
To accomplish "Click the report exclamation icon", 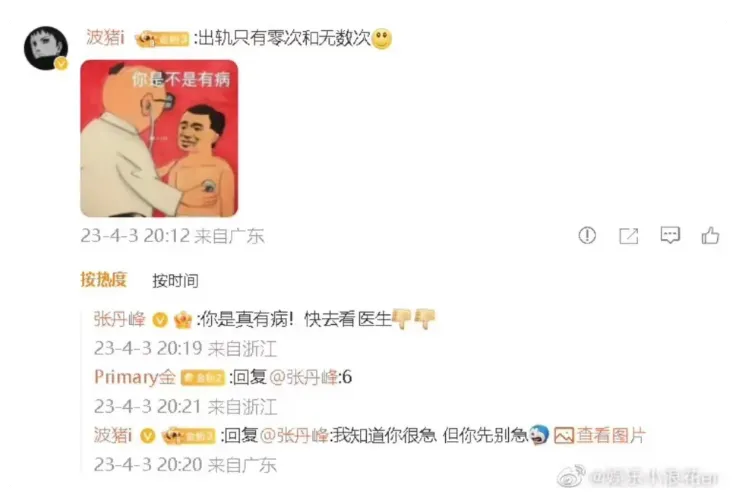I will coord(587,235).
